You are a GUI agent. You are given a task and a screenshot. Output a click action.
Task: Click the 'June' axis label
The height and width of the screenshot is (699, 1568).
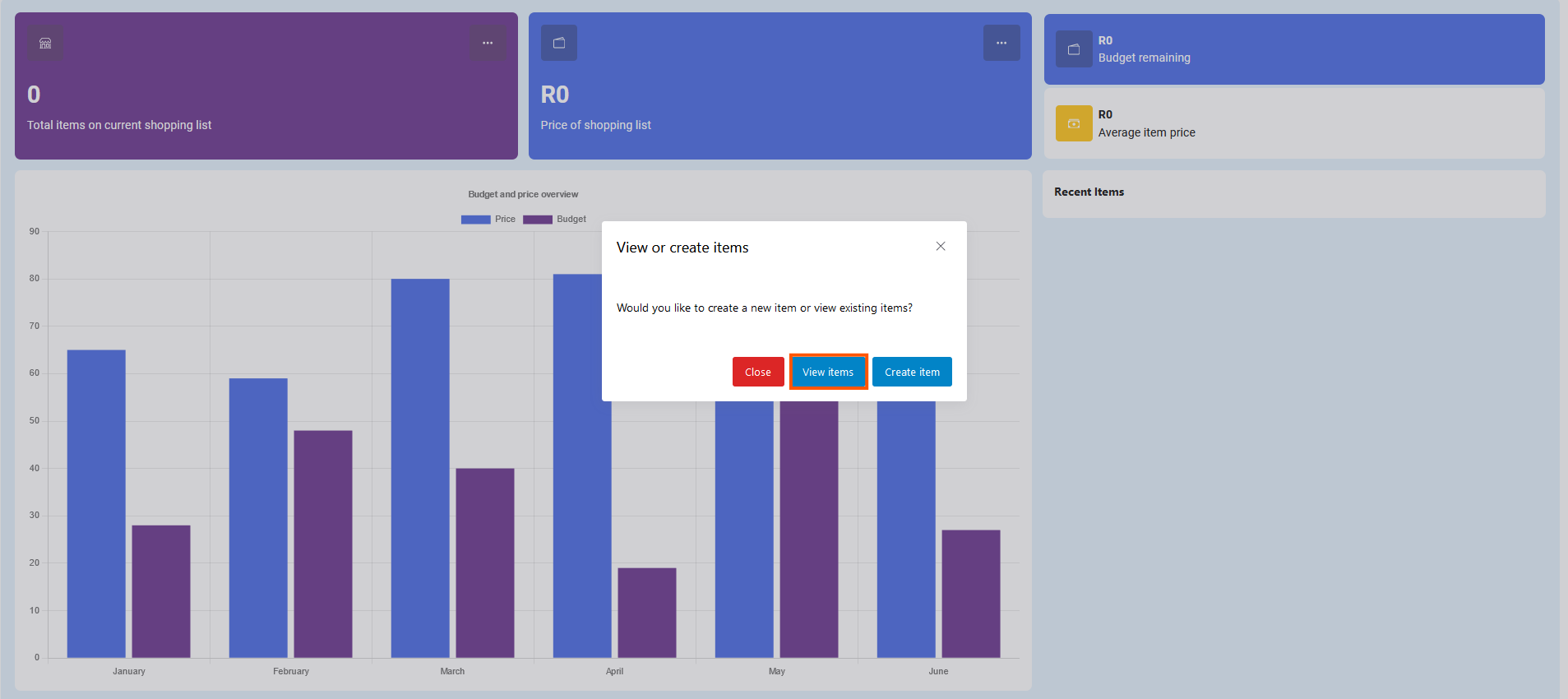938,671
